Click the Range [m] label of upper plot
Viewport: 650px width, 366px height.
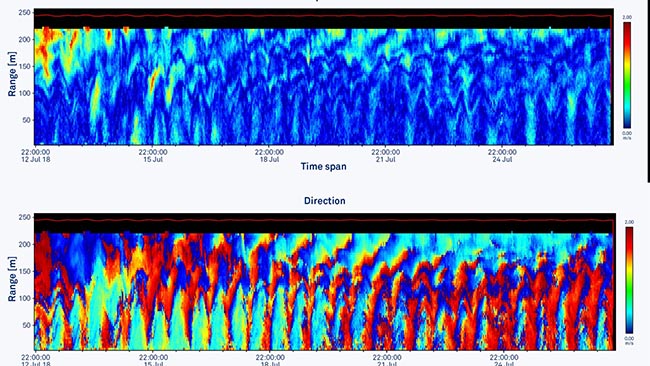[x=12, y=74]
